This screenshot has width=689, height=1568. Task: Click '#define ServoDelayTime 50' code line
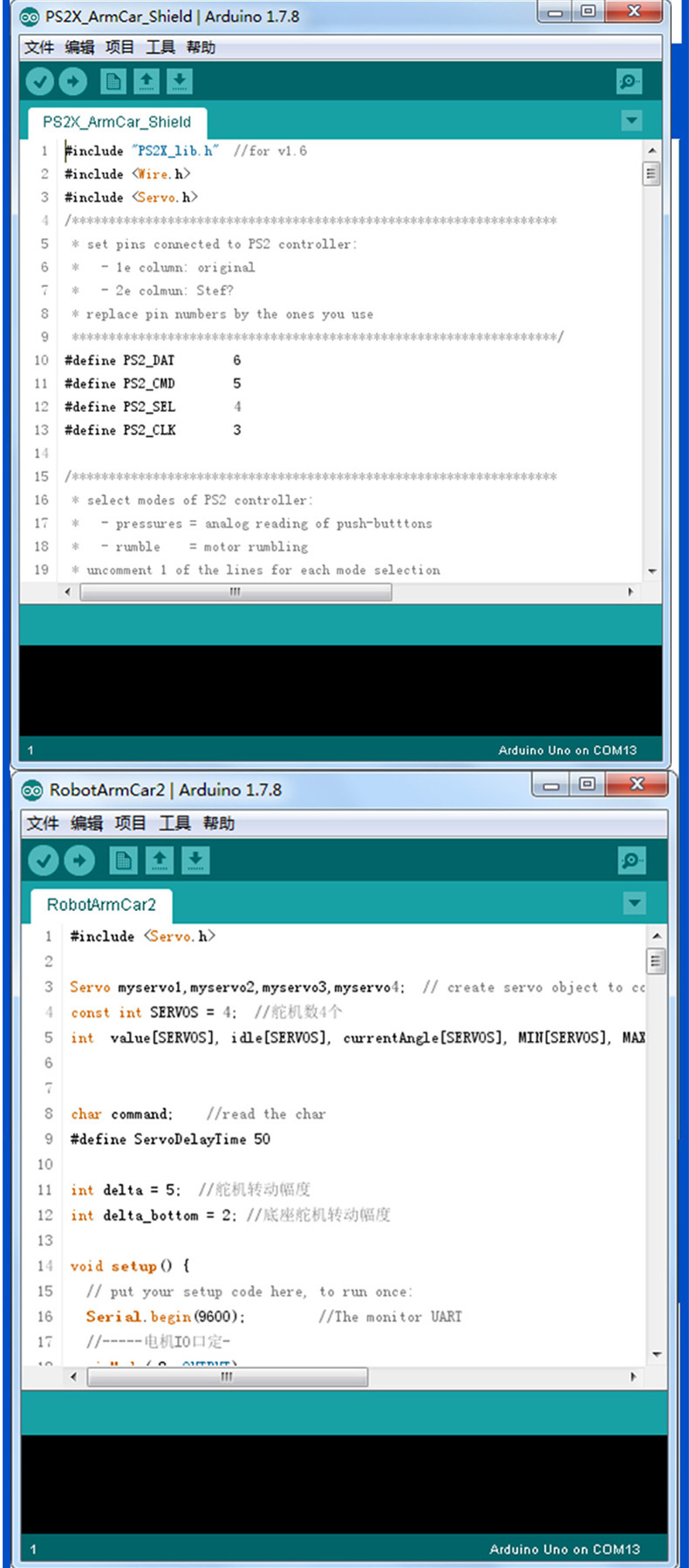point(171,1139)
